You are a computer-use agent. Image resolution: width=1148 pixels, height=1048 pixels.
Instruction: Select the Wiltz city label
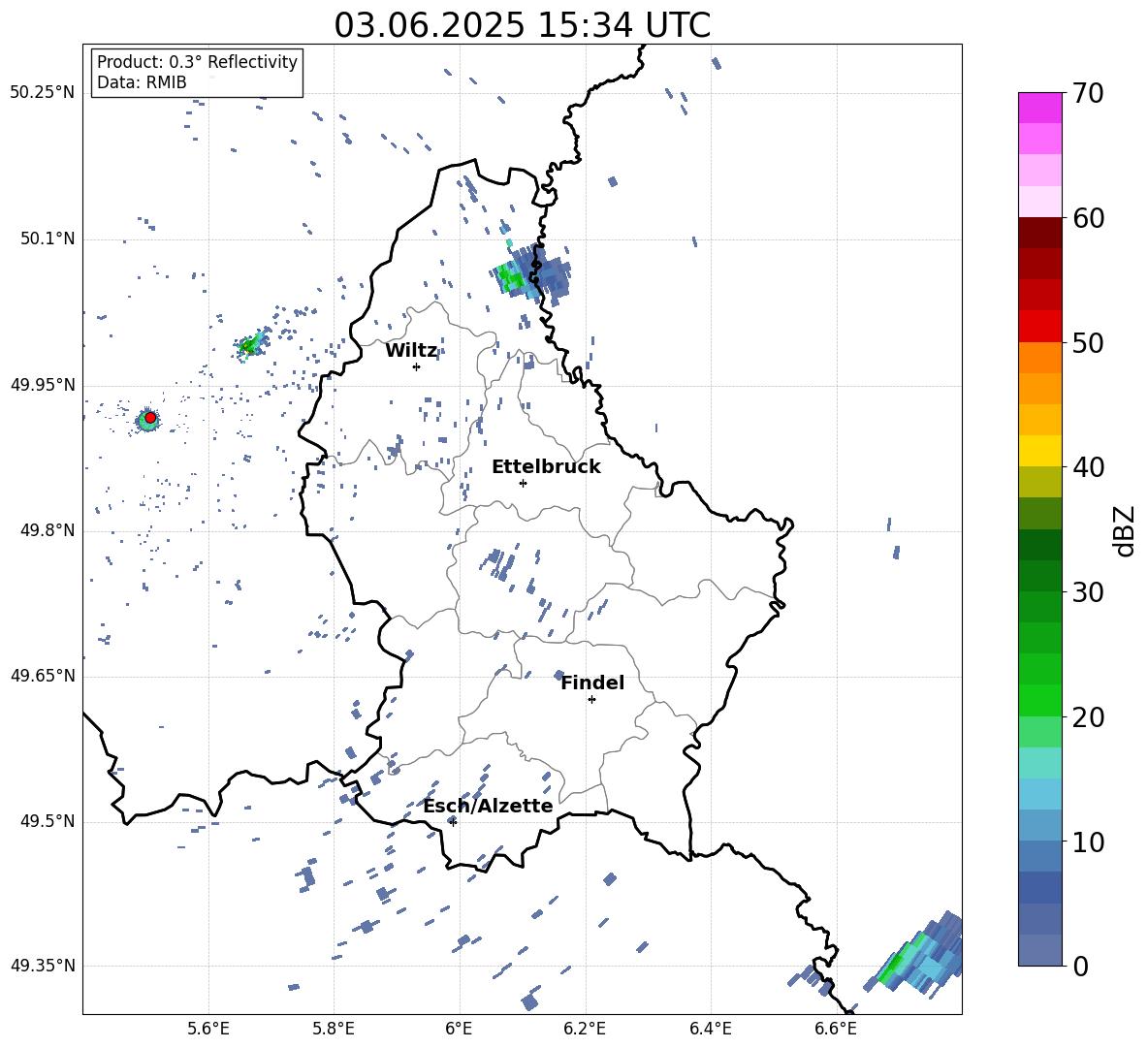tap(411, 351)
